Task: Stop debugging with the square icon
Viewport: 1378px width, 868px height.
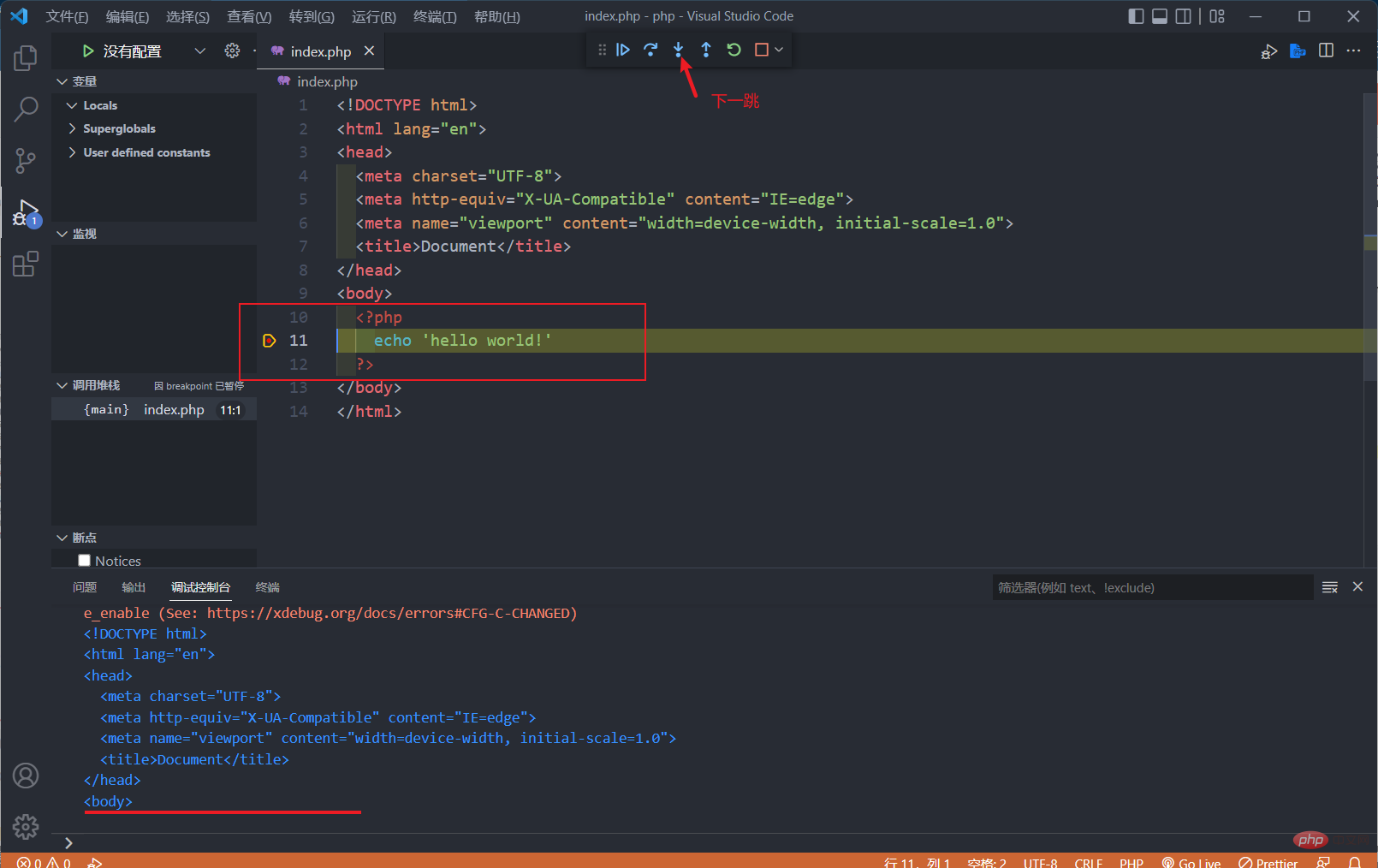Action: (761, 50)
